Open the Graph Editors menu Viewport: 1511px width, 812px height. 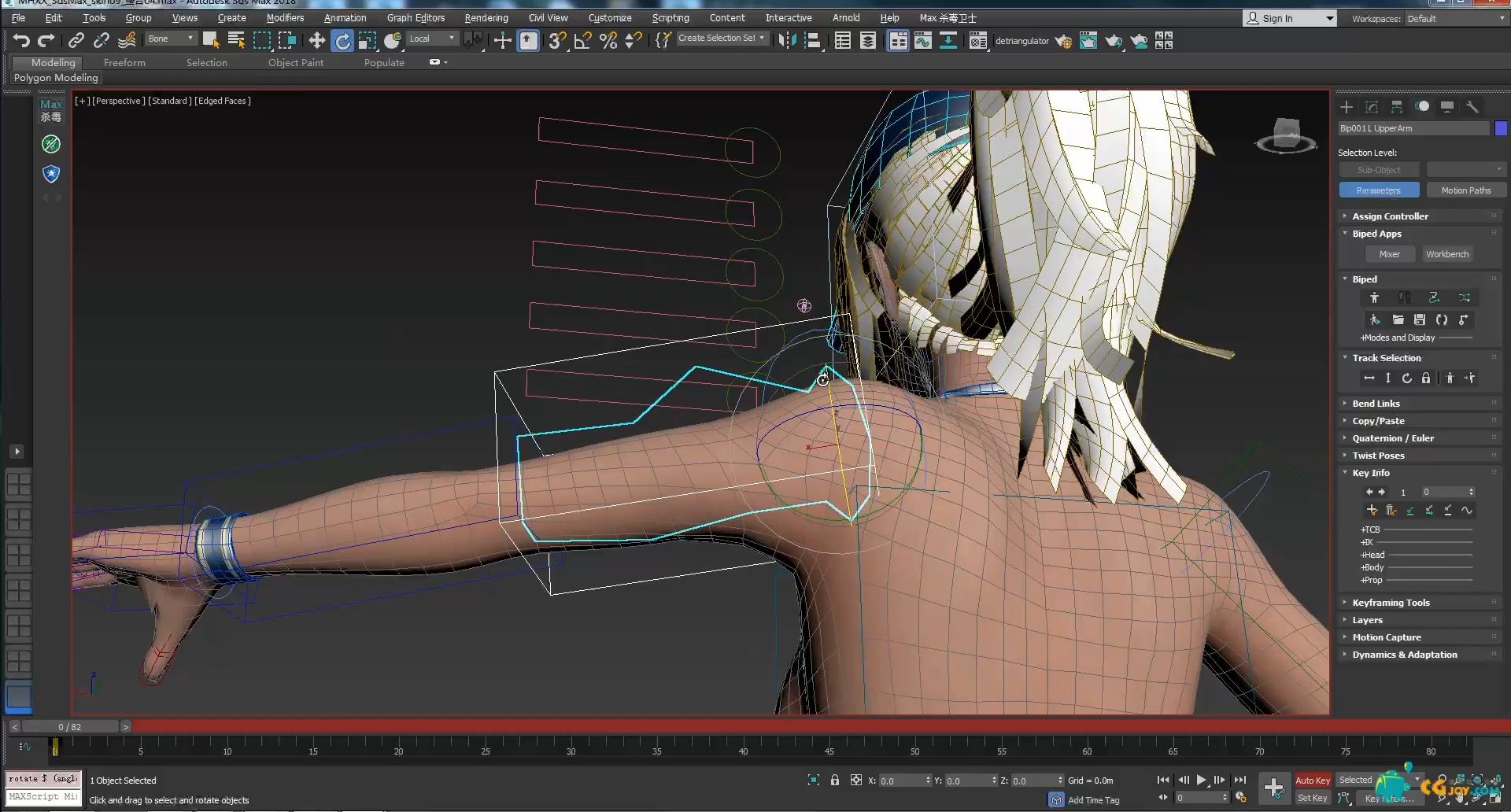[x=416, y=18]
